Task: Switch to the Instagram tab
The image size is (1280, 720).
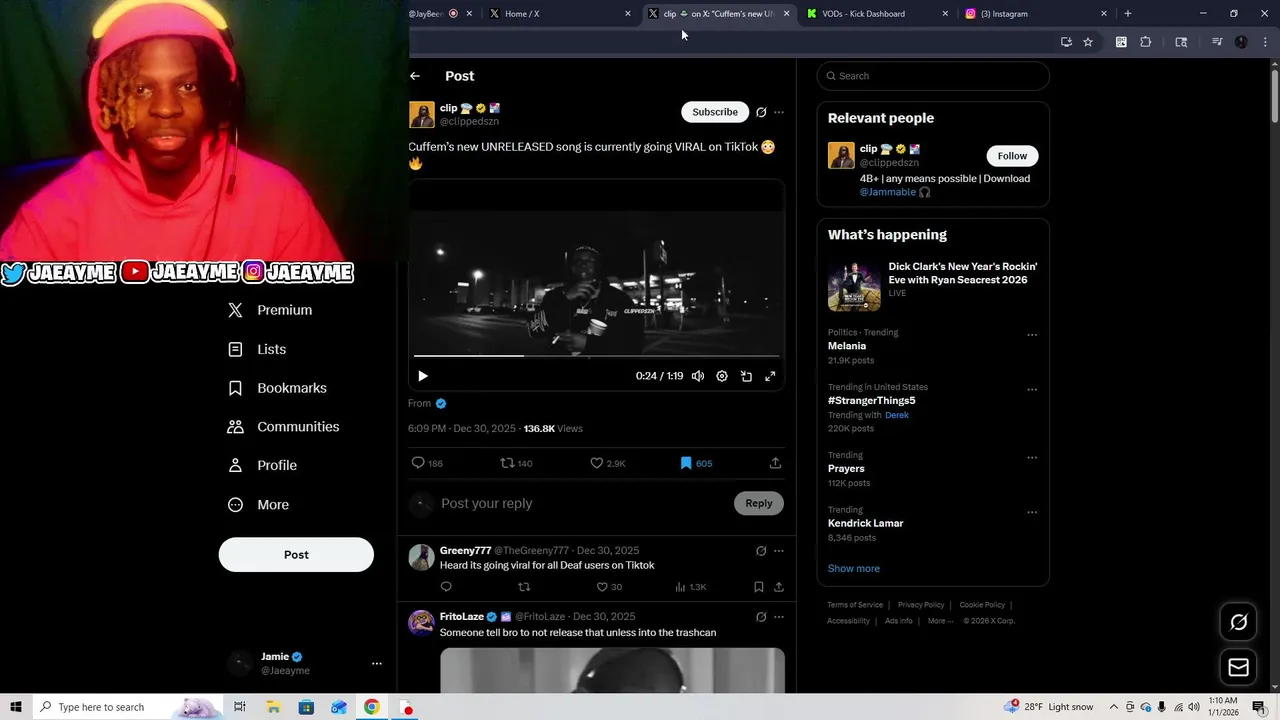Action: pos(1033,14)
